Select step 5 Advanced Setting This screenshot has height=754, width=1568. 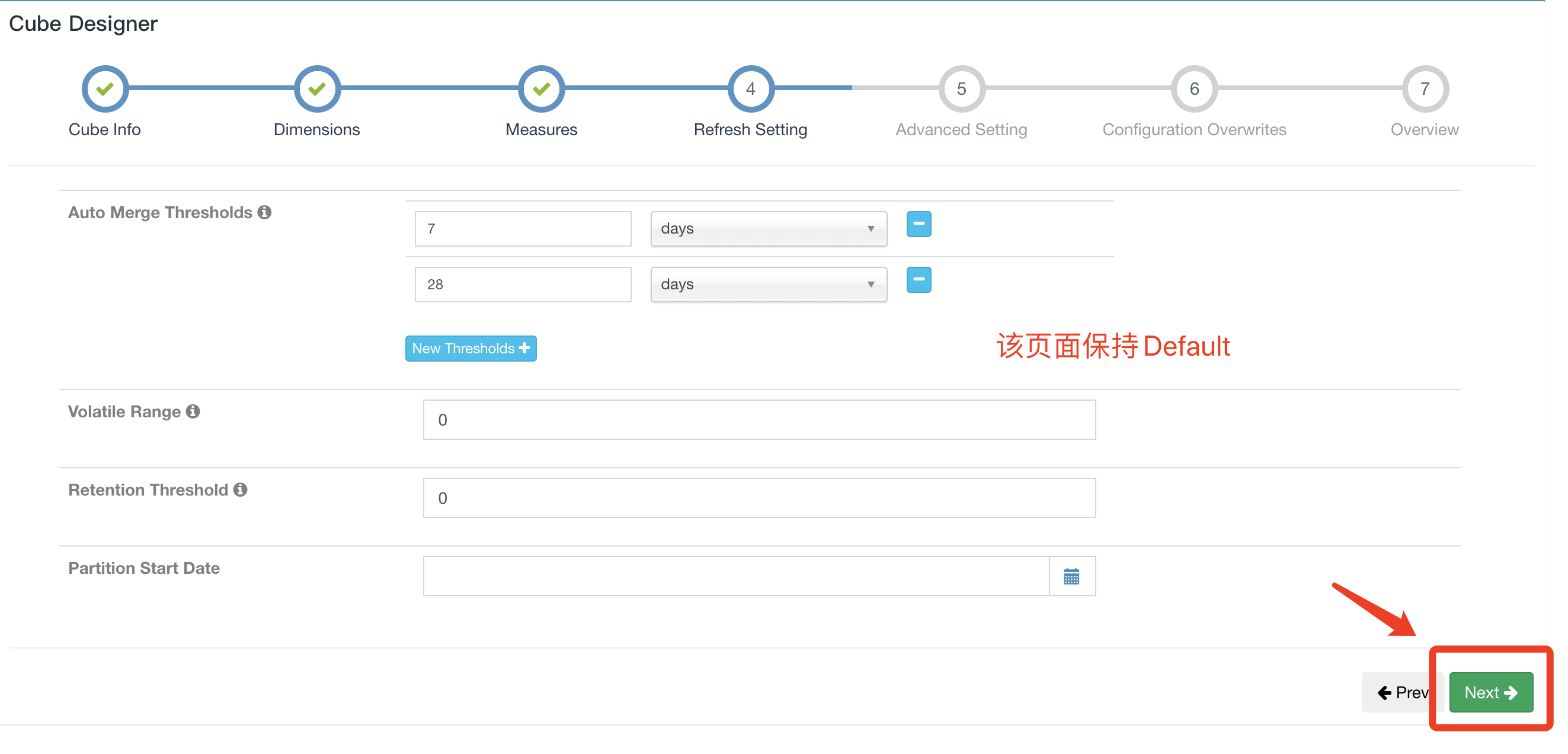pos(961,89)
